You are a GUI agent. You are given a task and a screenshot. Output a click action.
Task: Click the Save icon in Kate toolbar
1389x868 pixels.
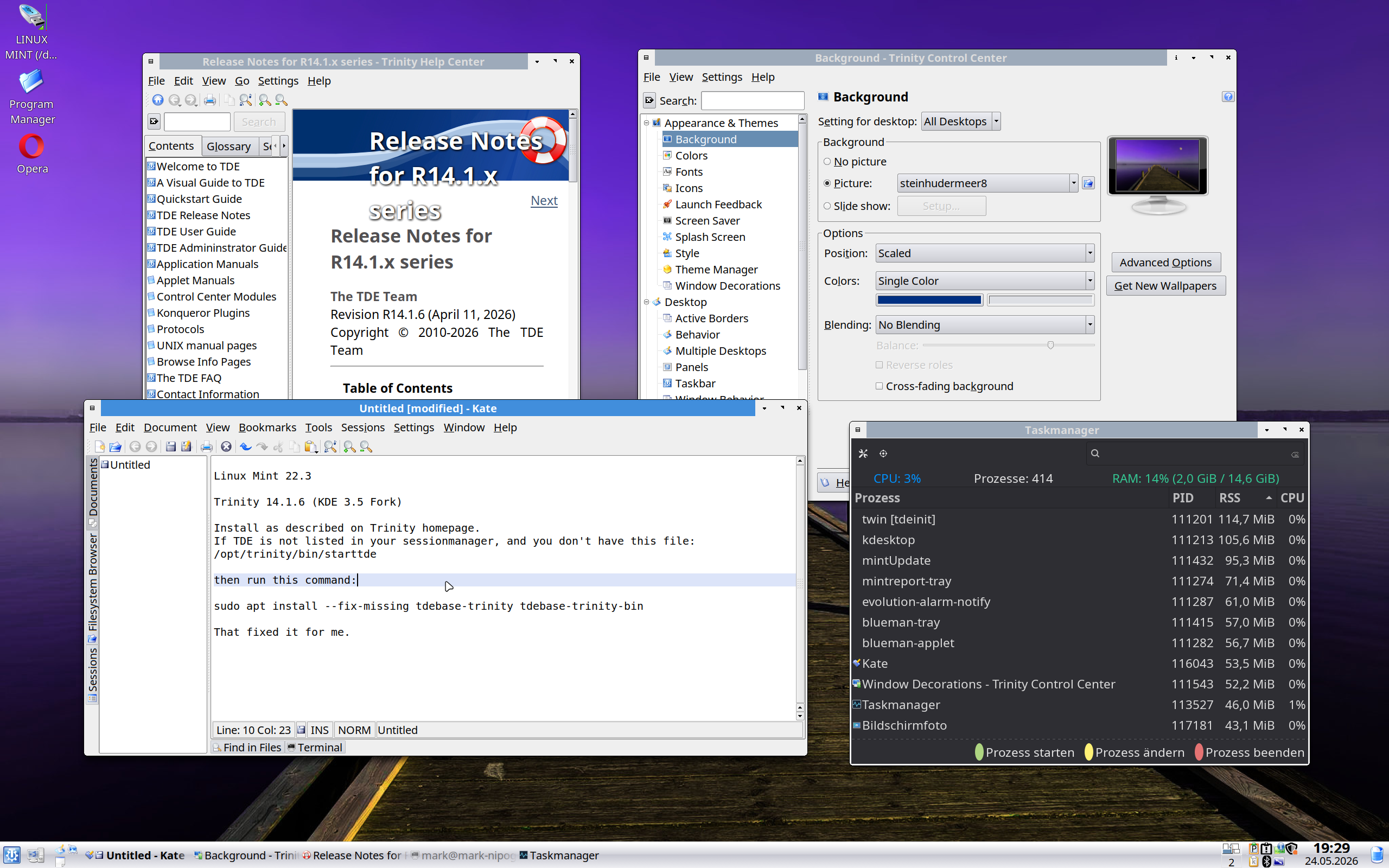tap(170, 446)
